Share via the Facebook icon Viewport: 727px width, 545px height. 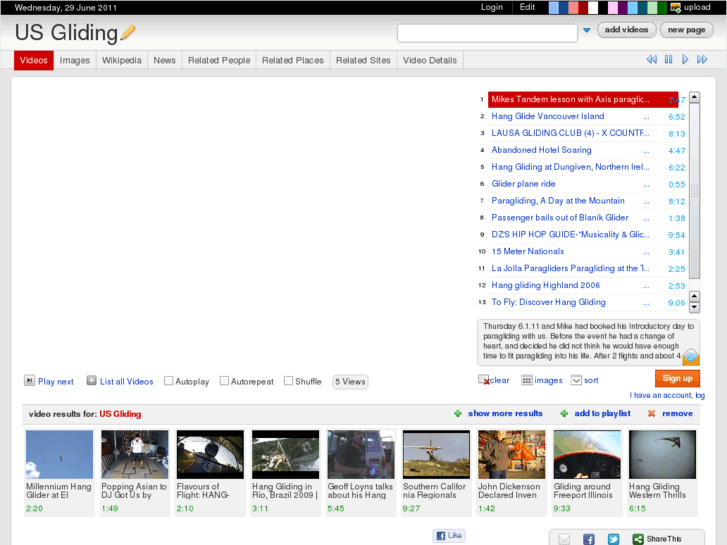[589, 539]
